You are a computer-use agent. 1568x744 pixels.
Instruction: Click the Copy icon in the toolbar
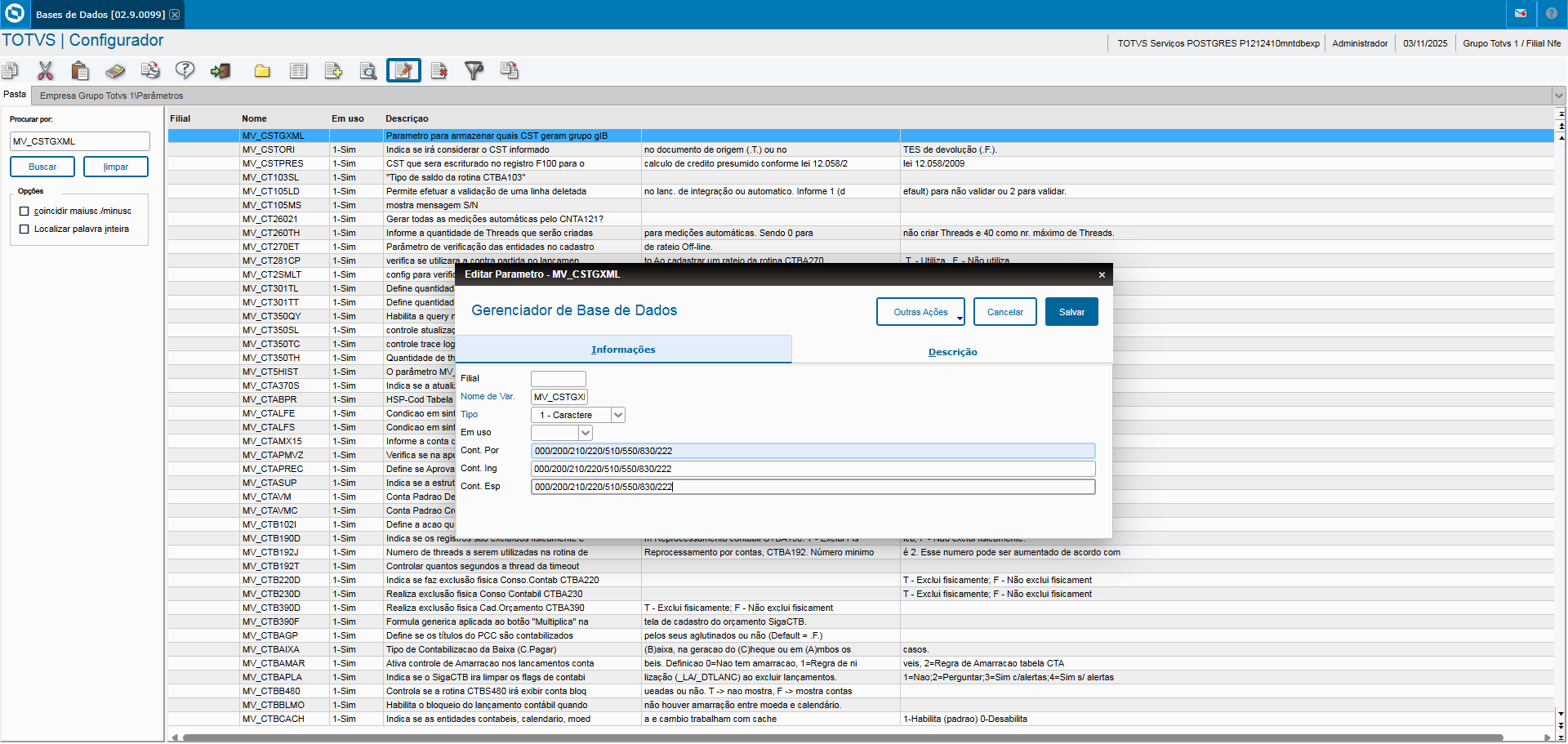pyautogui.click(x=10, y=71)
